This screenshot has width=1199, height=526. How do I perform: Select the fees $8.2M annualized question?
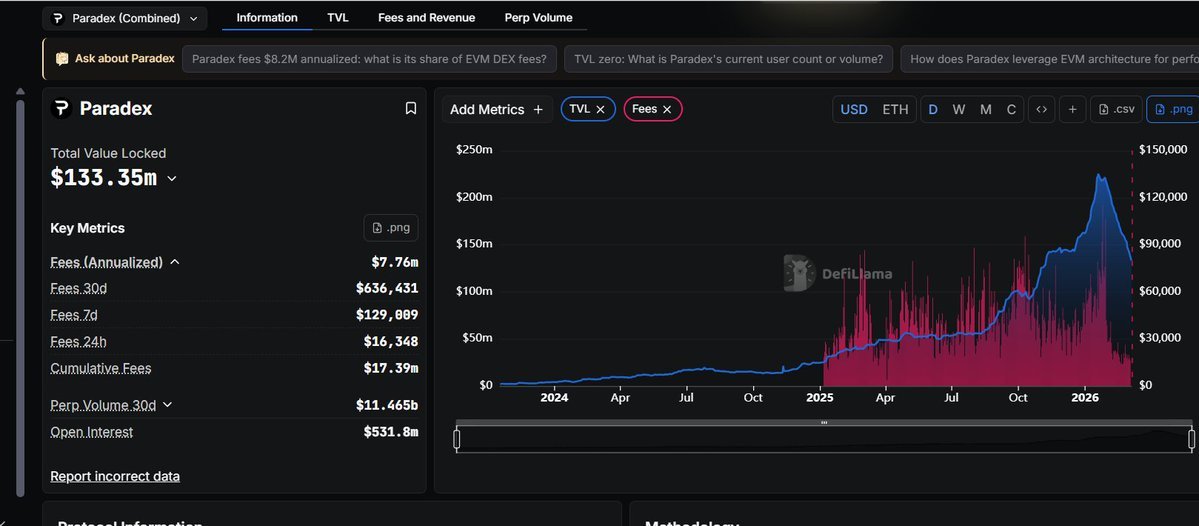pos(369,59)
